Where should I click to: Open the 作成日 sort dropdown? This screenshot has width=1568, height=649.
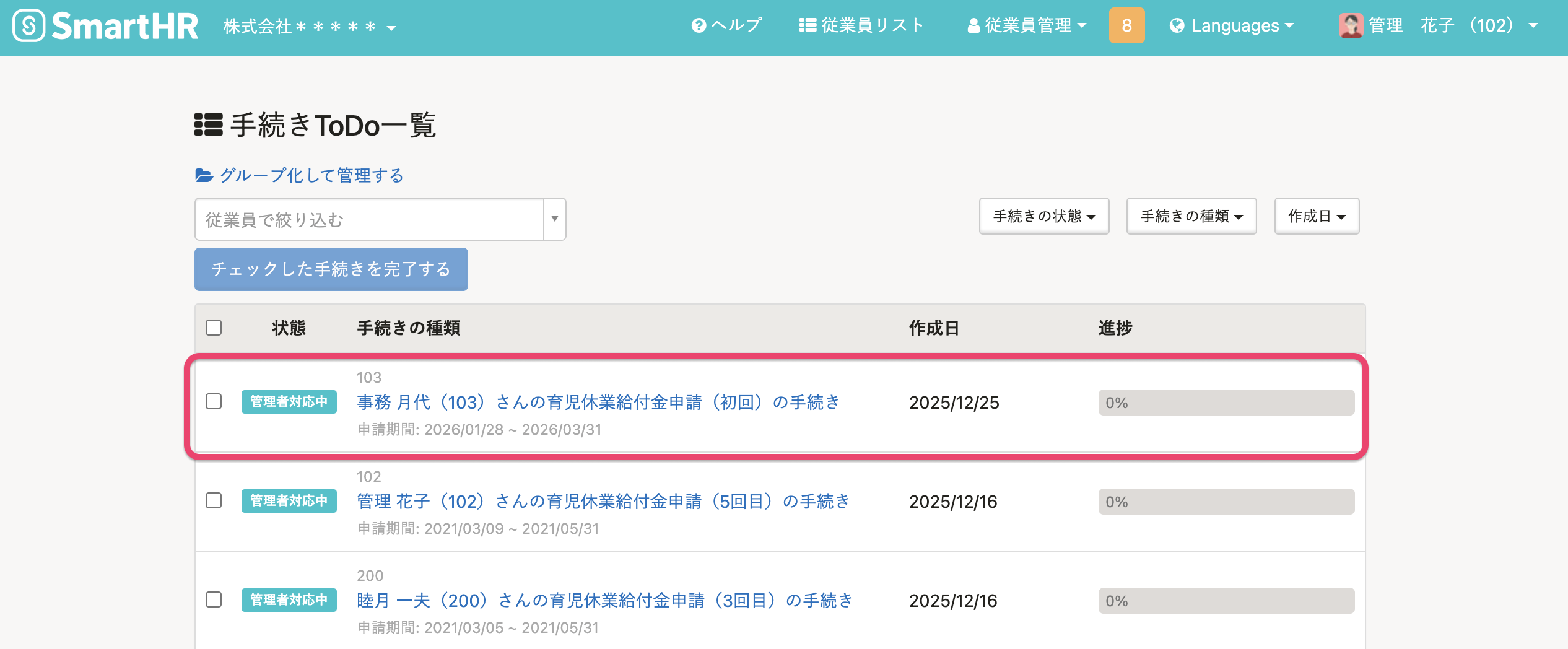pyautogui.click(x=1317, y=217)
